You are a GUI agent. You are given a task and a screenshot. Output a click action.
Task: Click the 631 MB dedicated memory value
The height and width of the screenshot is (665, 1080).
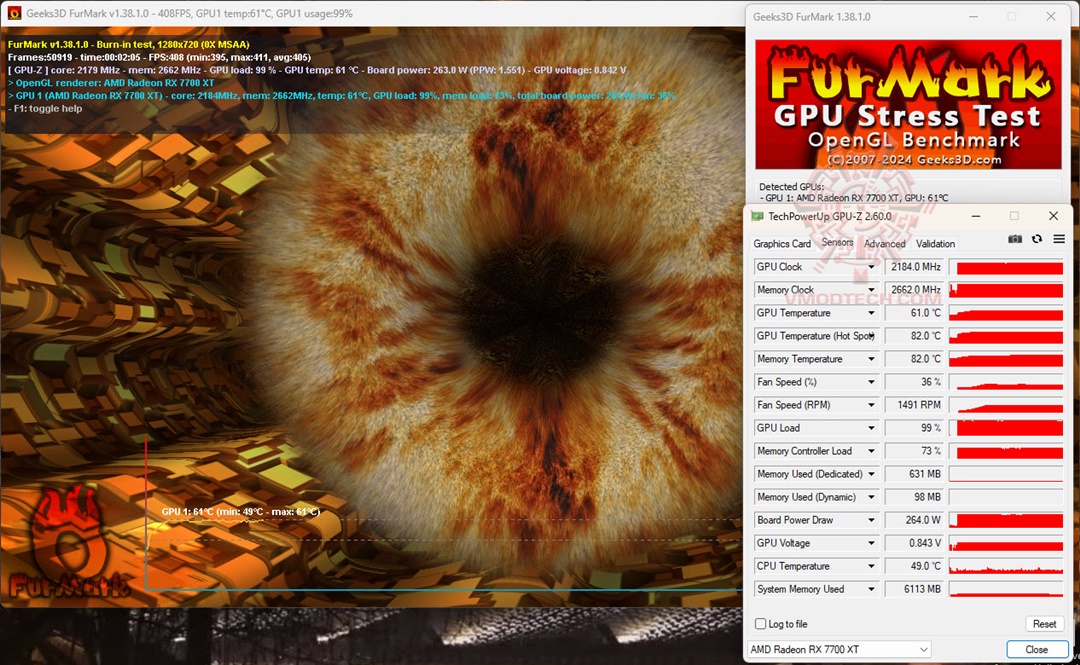click(913, 474)
